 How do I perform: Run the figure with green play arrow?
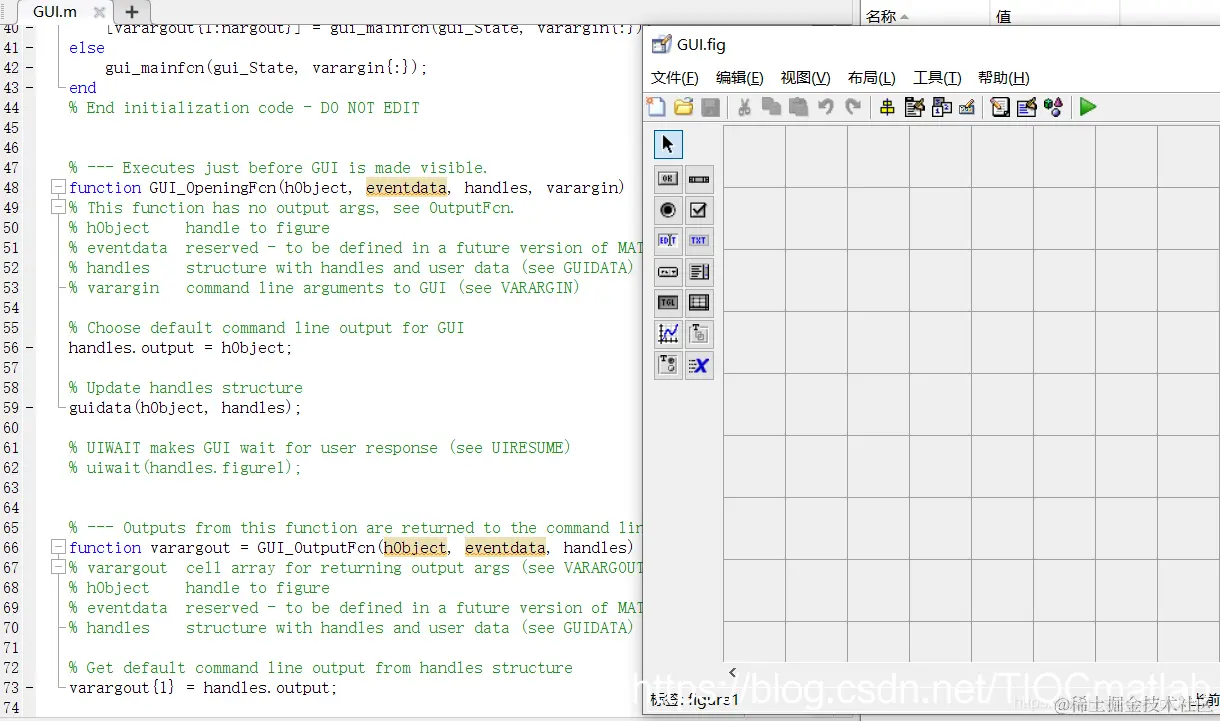point(1088,107)
